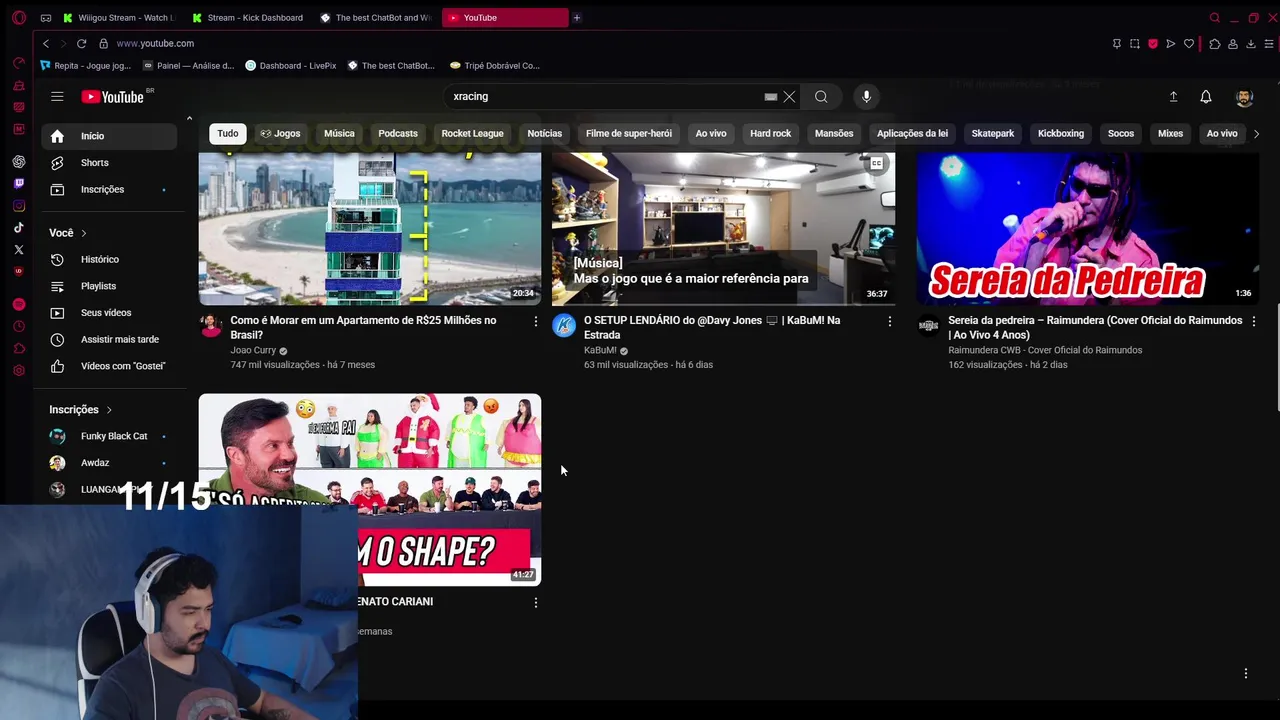
Task: Click the magnifier search button
Action: click(821, 97)
